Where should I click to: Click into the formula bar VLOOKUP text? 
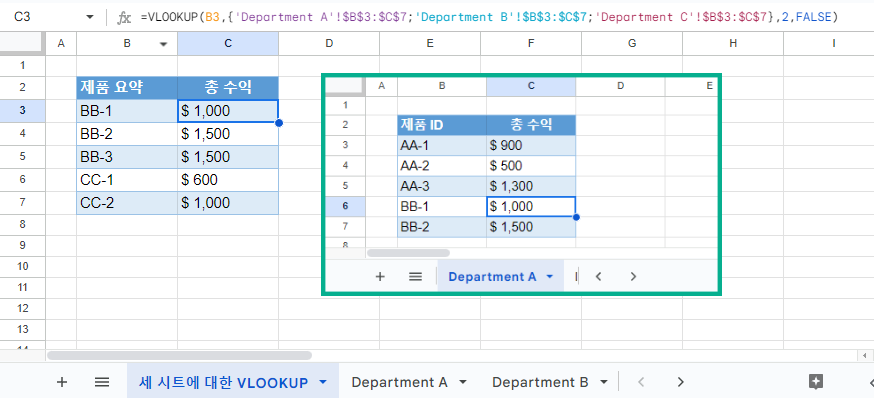(489, 17)
